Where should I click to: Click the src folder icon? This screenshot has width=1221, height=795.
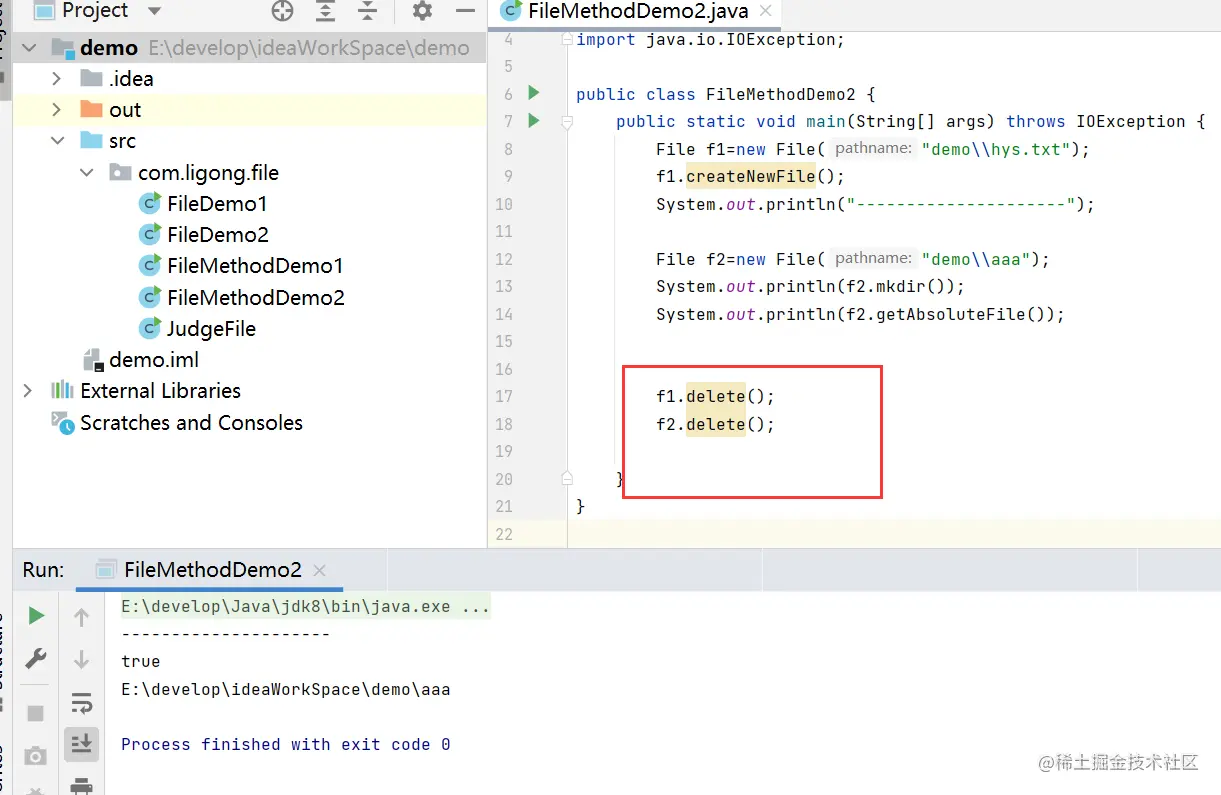91,140
